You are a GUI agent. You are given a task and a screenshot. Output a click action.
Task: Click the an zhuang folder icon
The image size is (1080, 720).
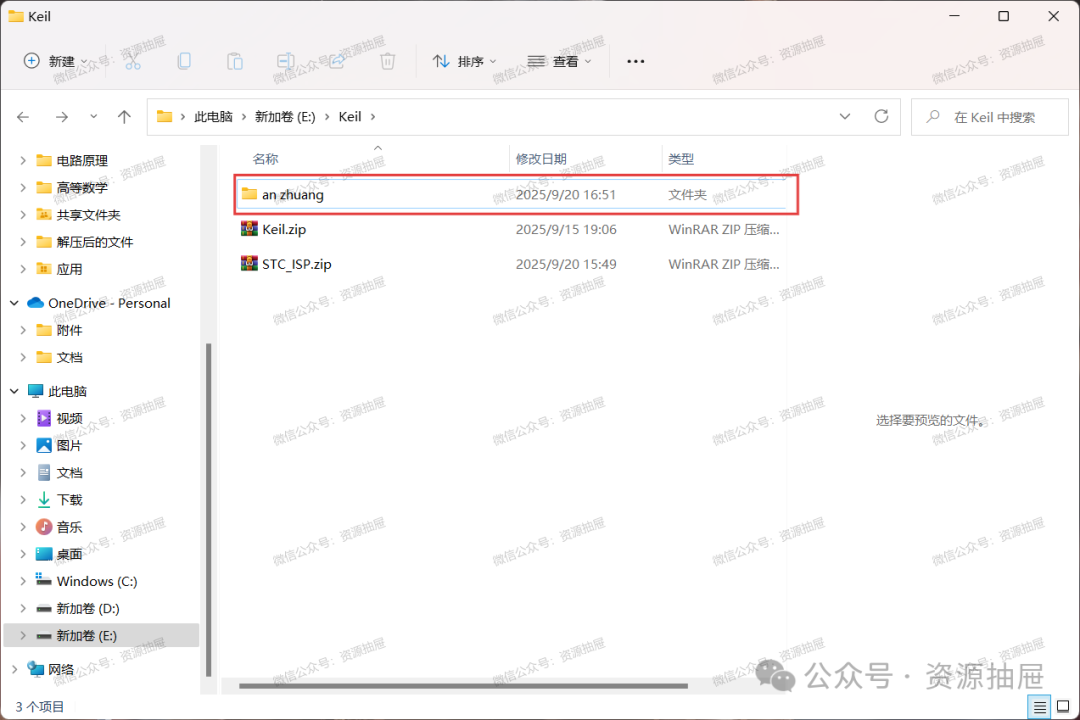(x=249, y=194)
